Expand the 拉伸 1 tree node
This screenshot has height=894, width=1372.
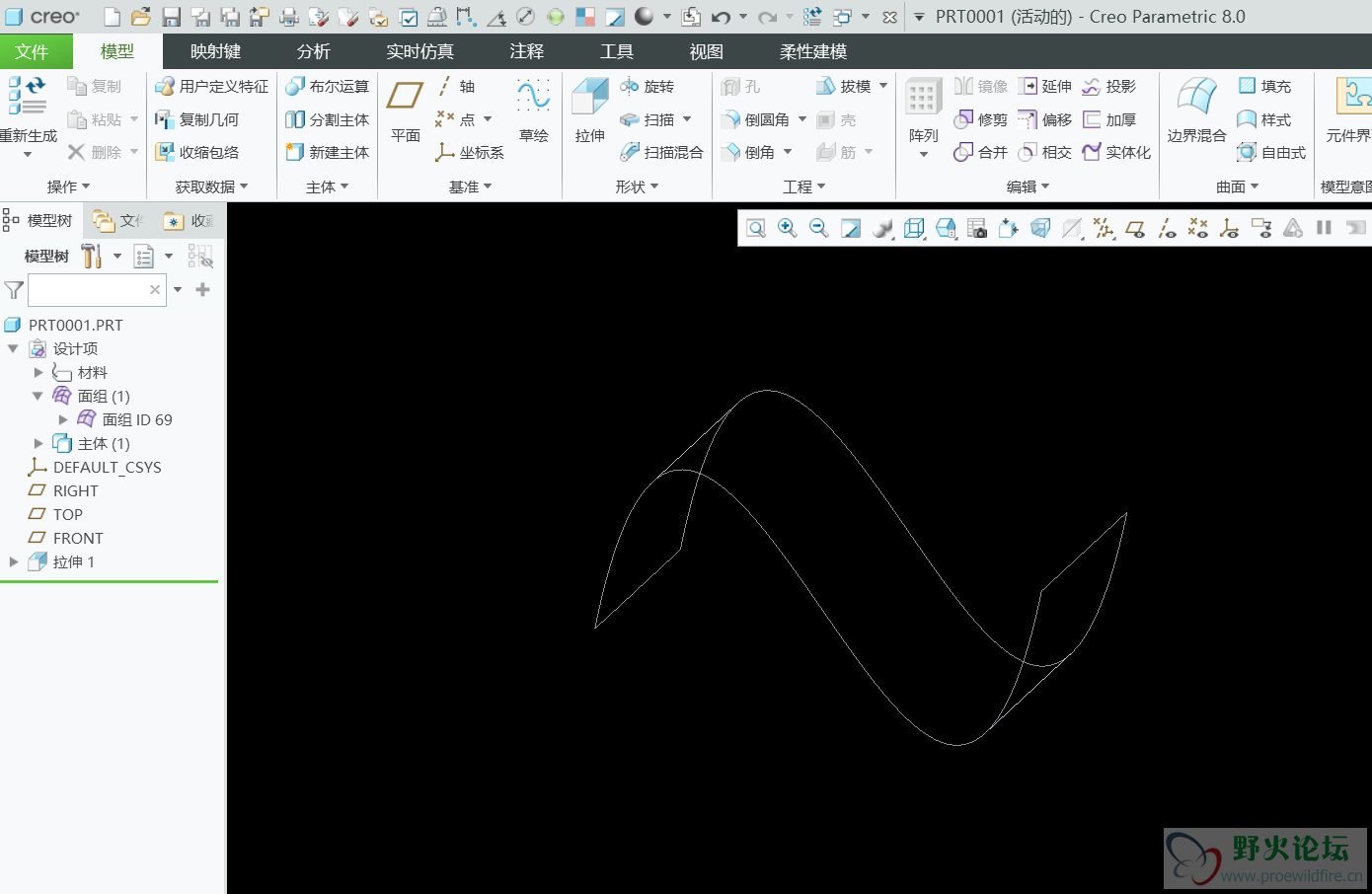[x=14, y=561]
